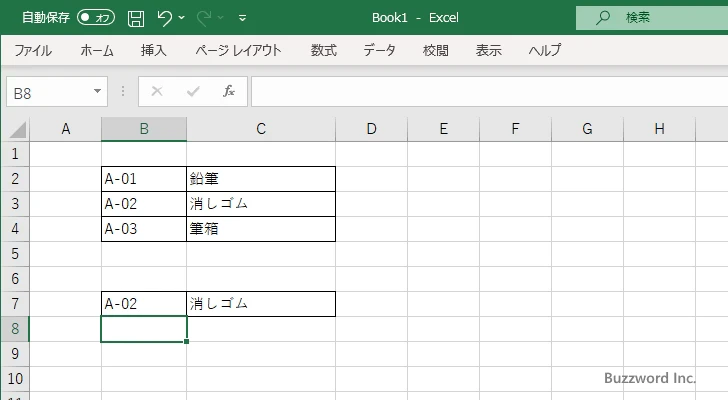Go to the 数式 tab
This screenshot has width=728, height=400.
tap(324, 50)
